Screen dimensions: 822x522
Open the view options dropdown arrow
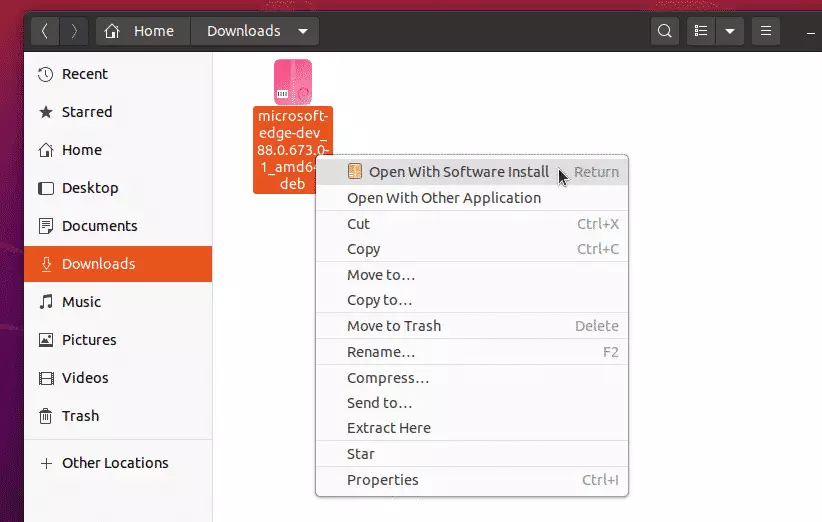pos(730,31)
